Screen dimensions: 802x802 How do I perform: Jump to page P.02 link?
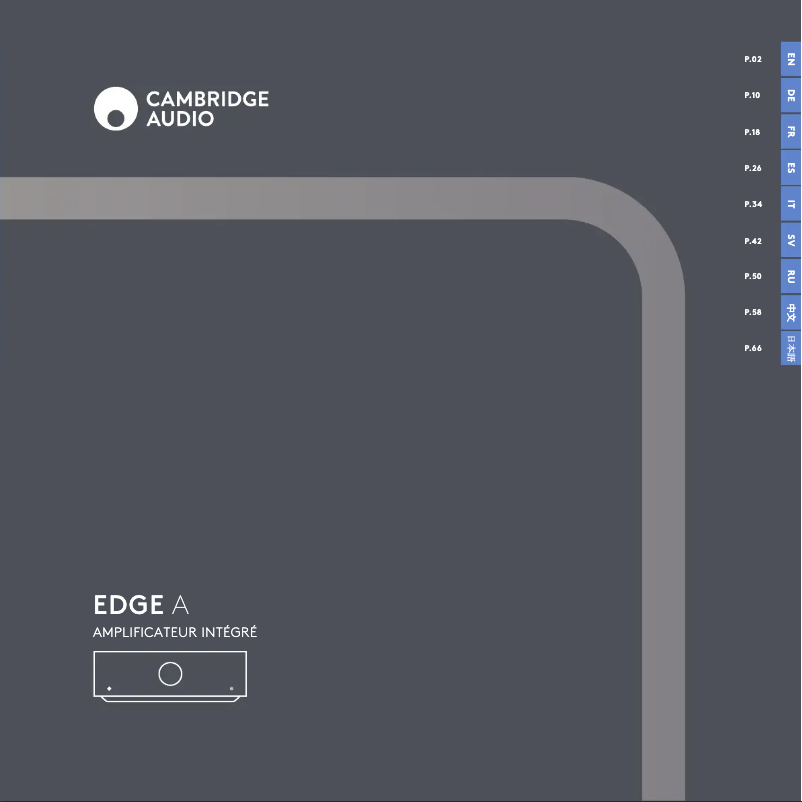point(753,60)
